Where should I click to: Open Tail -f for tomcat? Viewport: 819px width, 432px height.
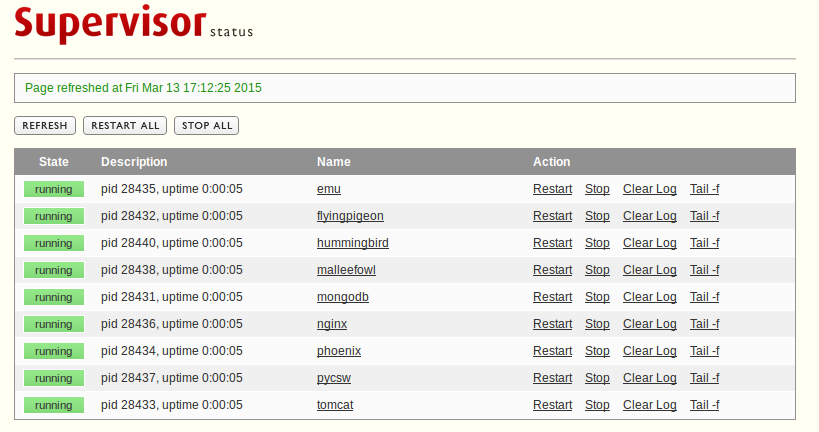point(704,405)
